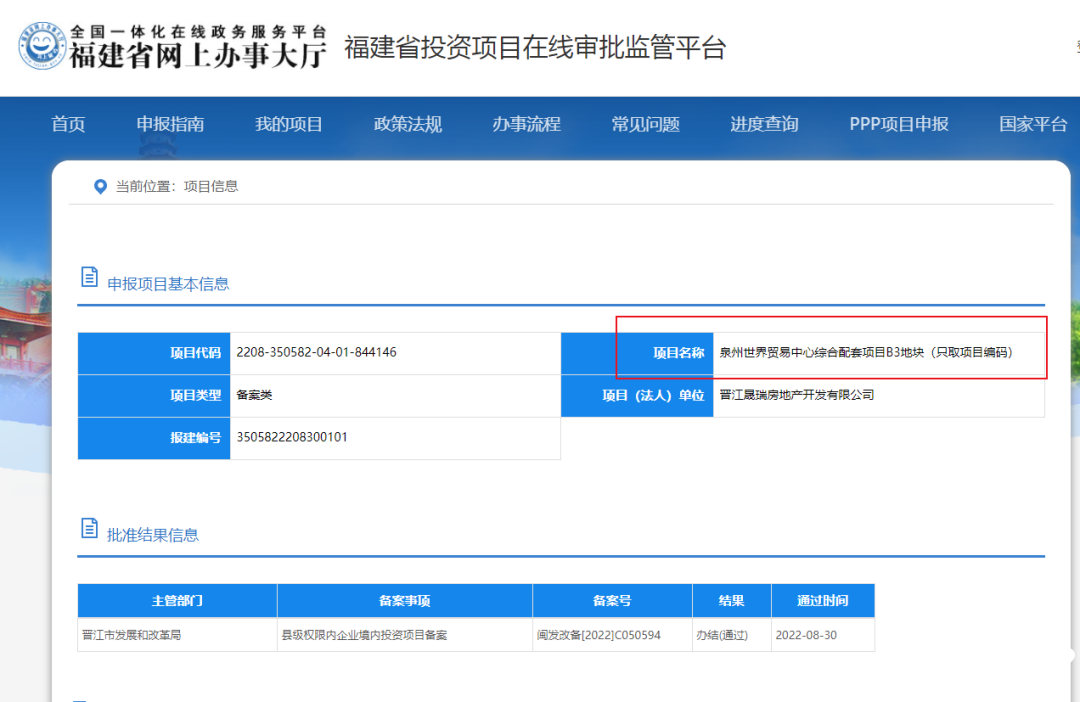This screenshot has height=702, width=1080.
Task: Click the 项目名称 label cell
Action: (x=637, y=353)
